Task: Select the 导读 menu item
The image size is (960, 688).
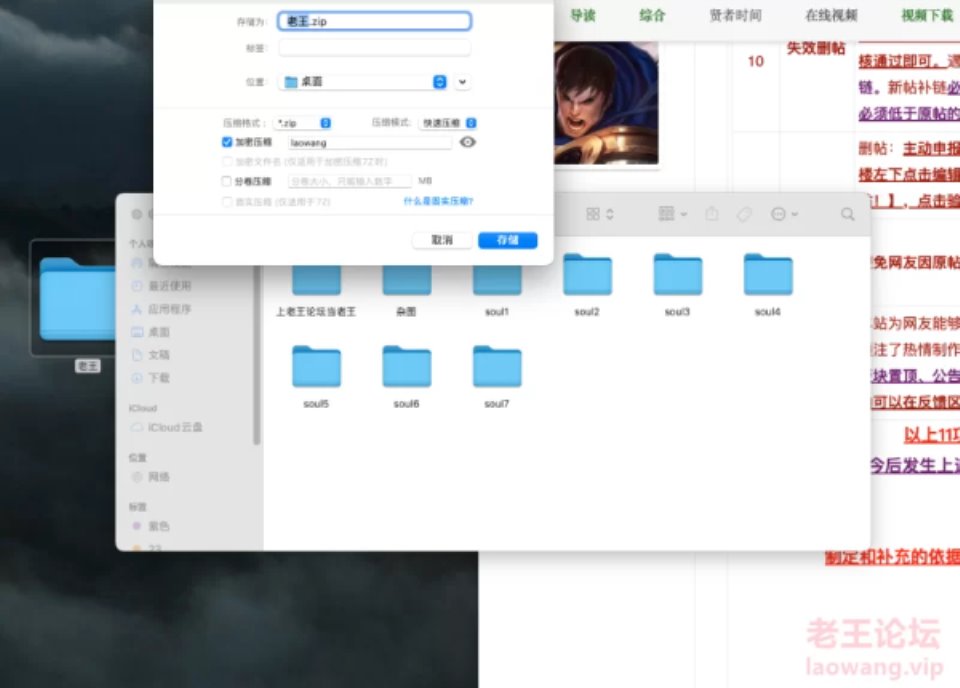Action: click(x=585, y=13)
